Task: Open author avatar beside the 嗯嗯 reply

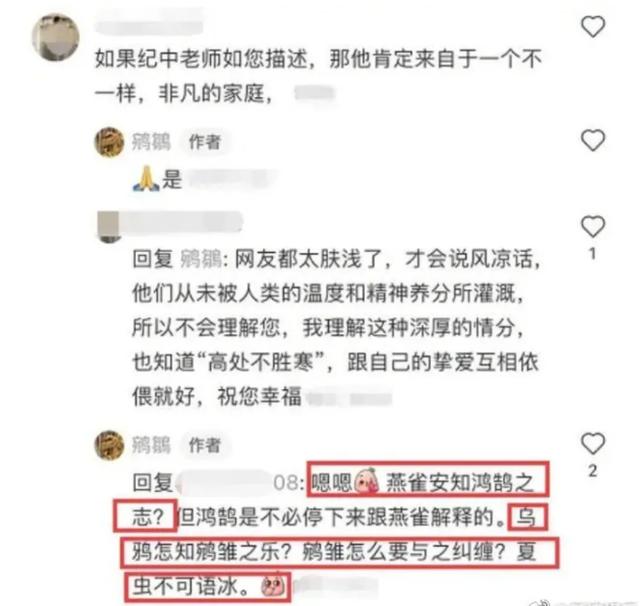Action: 109,445
